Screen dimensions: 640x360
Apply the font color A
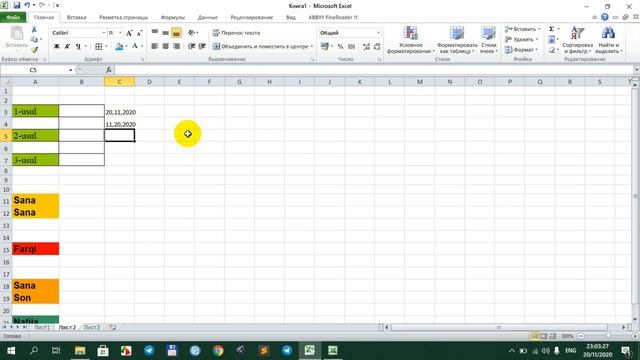point(135,47)
